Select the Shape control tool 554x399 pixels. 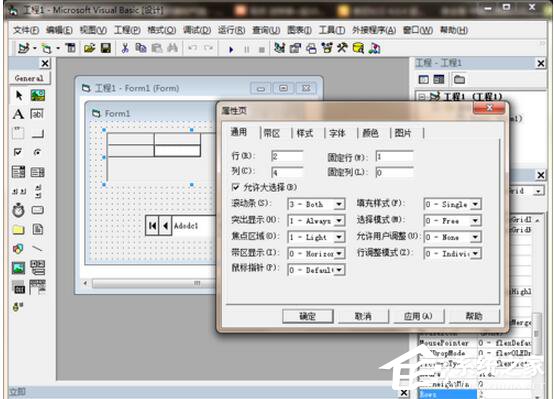(18, 248)
